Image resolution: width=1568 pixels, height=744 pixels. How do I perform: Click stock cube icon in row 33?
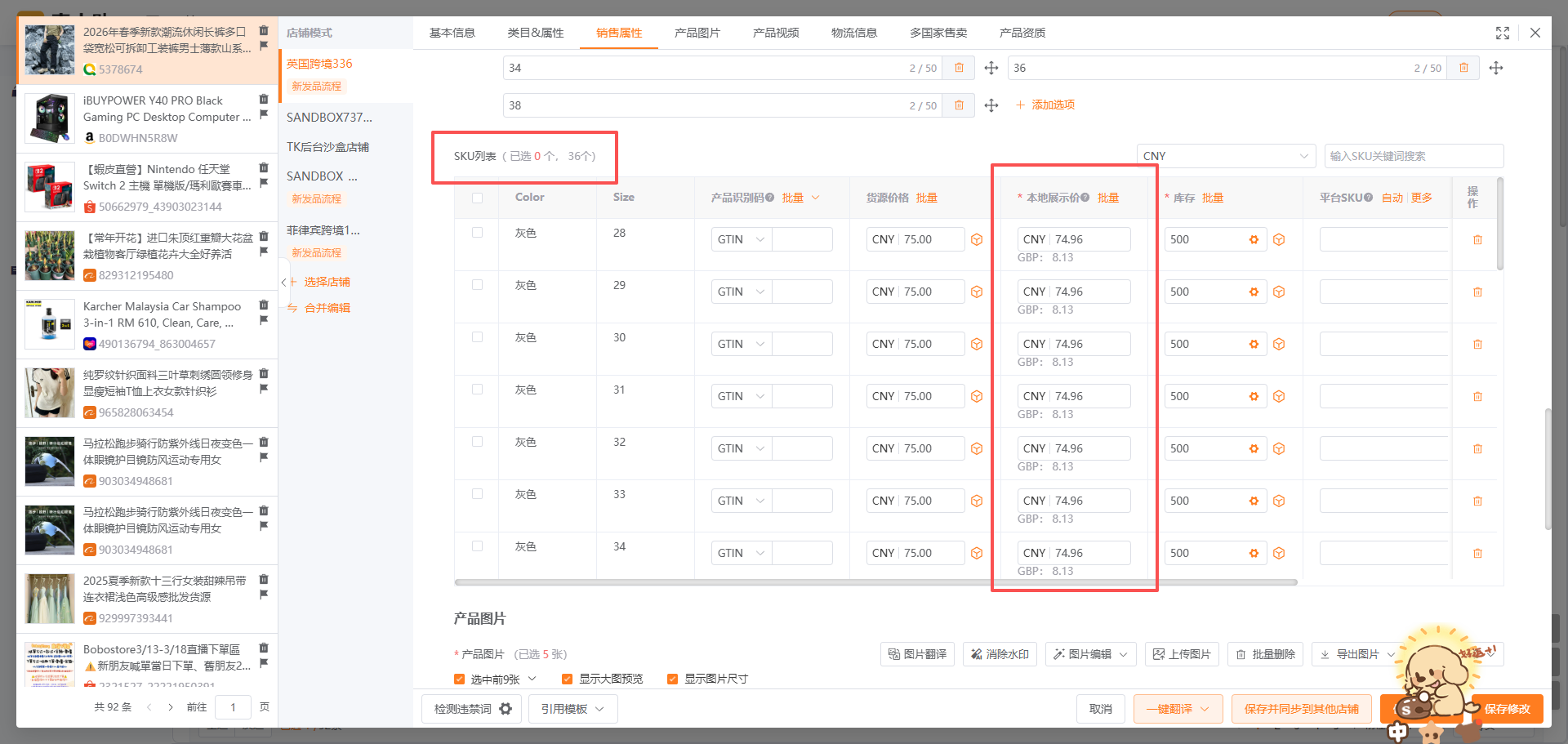1279,501
